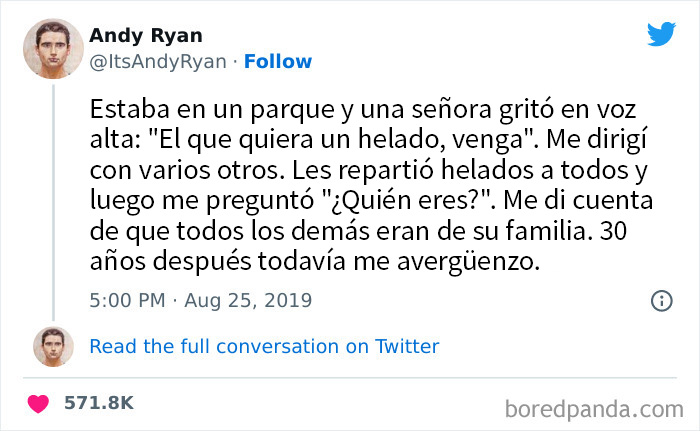View the 571.8K likes count

pos(98,403)
